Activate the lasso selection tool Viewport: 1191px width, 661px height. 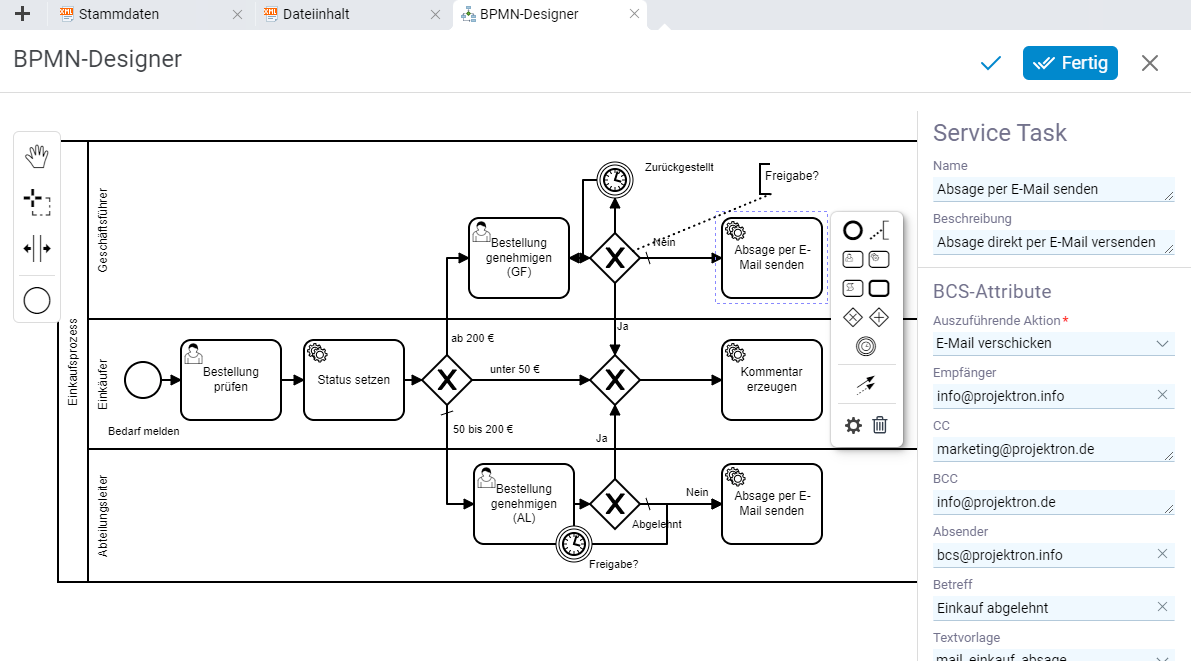pyautogui.click(x=36, y=203)
